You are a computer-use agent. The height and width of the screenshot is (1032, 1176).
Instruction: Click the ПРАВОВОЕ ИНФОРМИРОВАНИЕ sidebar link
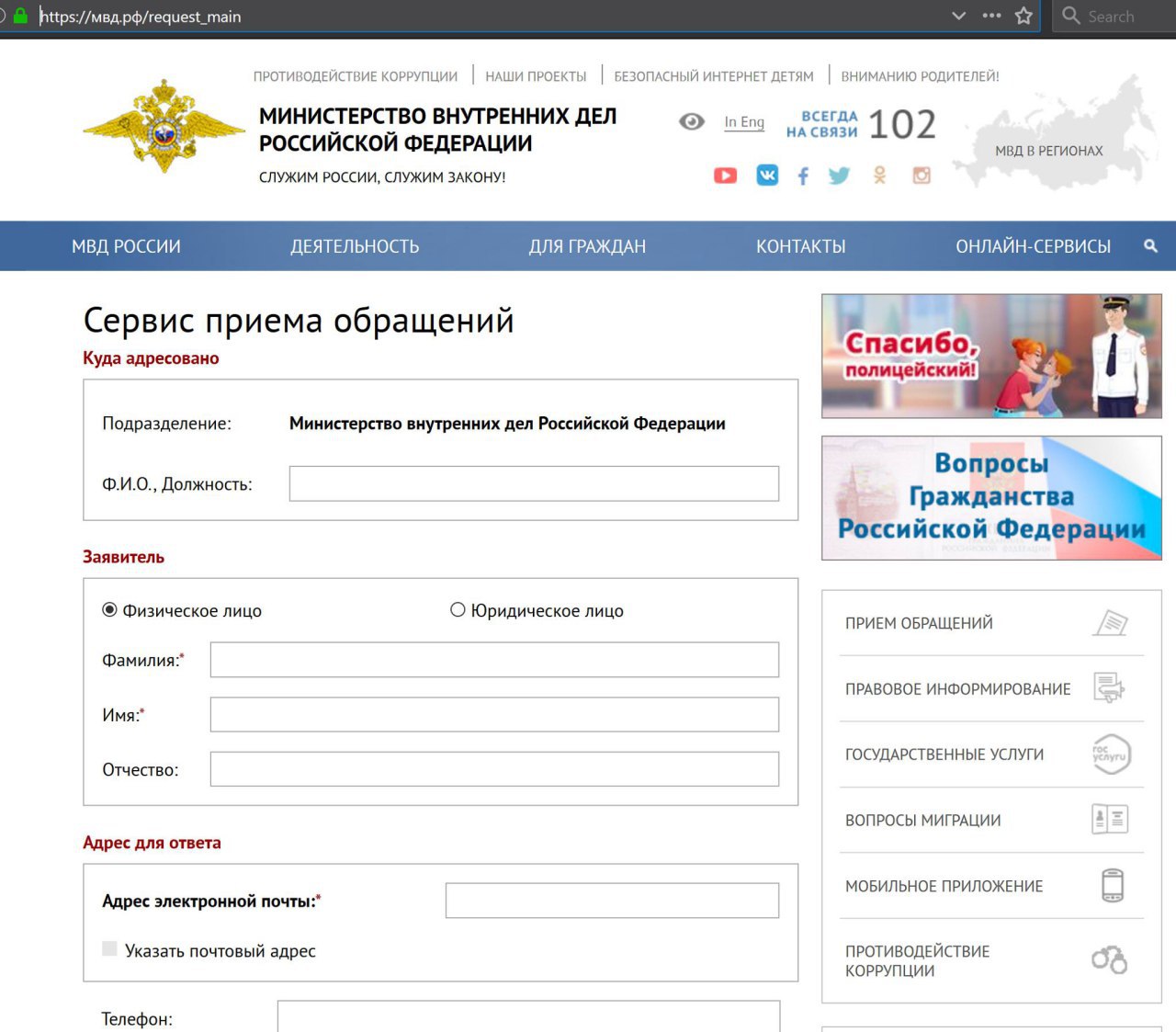958,689
